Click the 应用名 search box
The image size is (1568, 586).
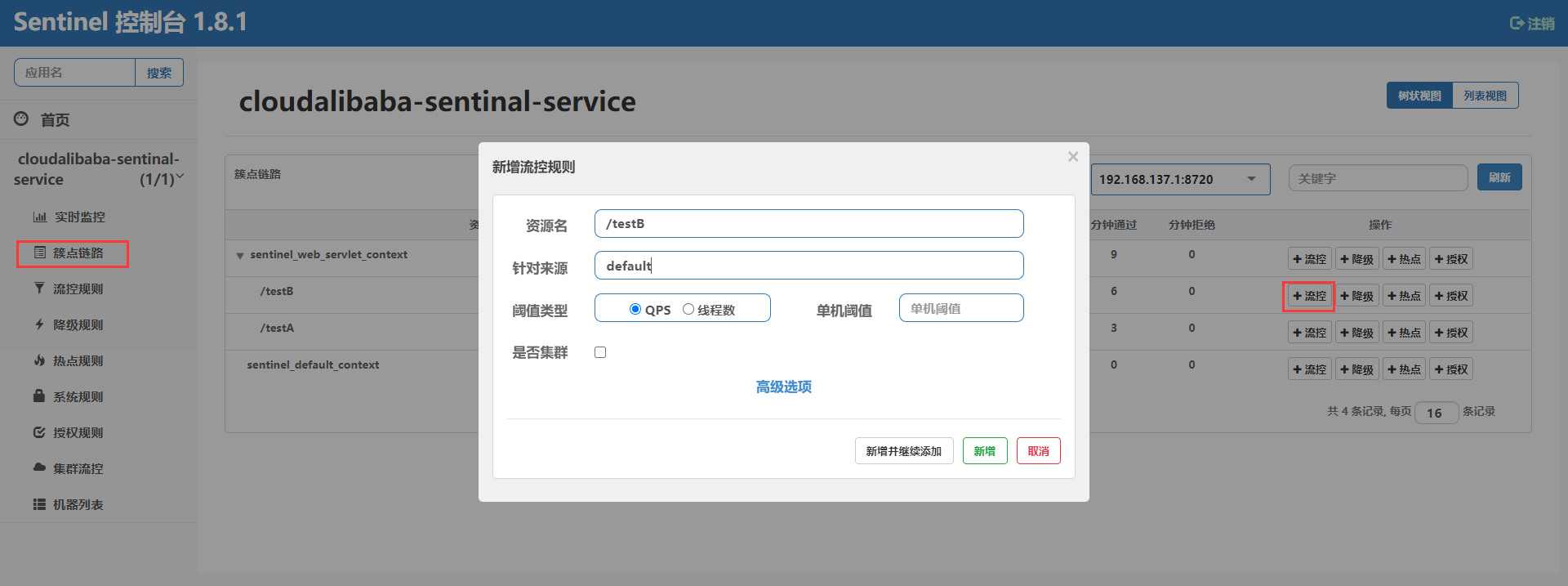point(74,72)
